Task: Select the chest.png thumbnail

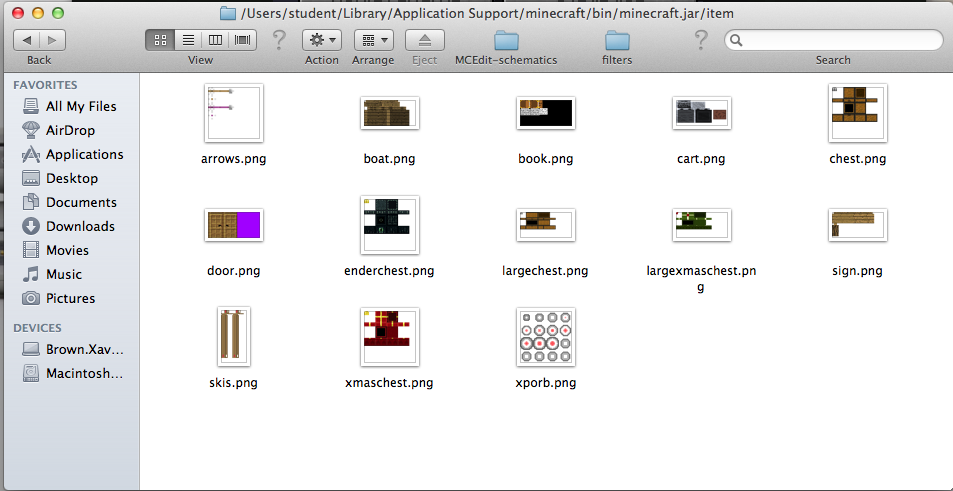Action: (x=858, y=113)
